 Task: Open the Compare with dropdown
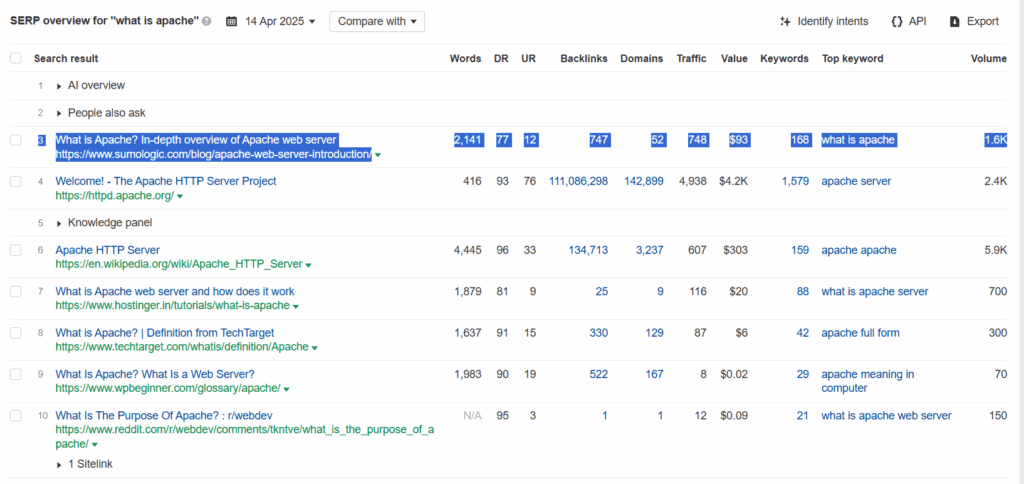(377, 21)
